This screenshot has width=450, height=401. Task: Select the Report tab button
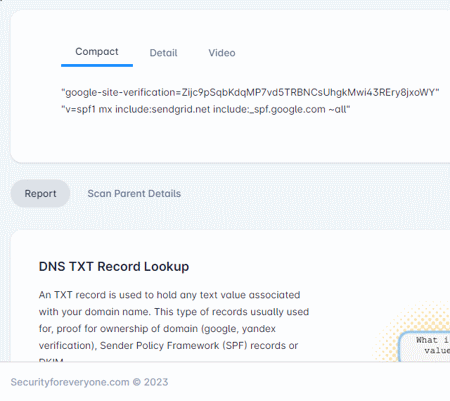pyautogui.click(x=40, y=193)
